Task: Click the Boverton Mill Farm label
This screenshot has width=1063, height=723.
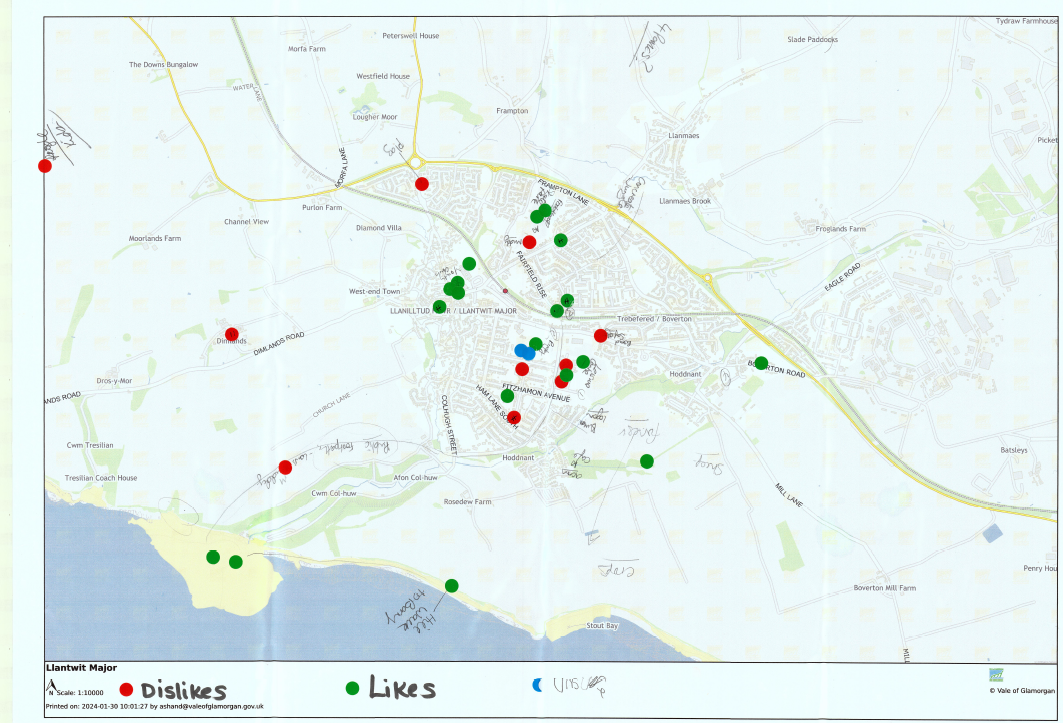Action: tap(885, 588)
